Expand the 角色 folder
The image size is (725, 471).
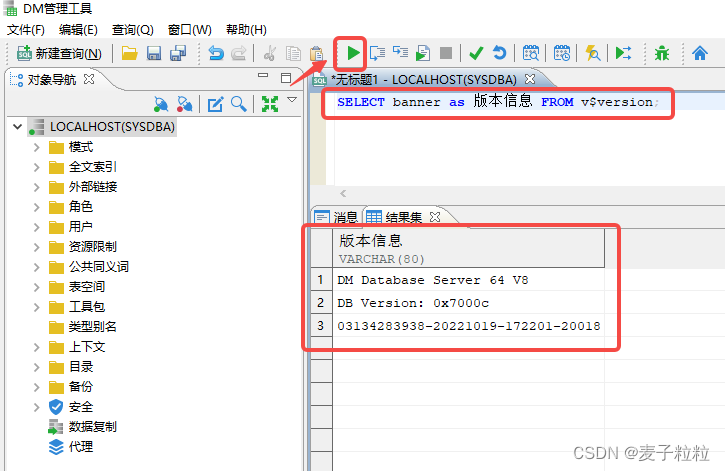[x=37, y=207]
